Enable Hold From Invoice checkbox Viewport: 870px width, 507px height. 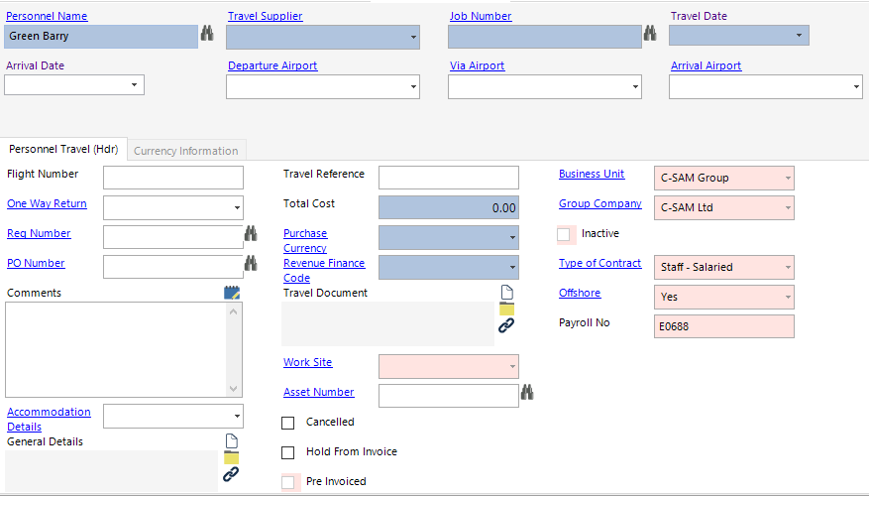click(288, 453)
